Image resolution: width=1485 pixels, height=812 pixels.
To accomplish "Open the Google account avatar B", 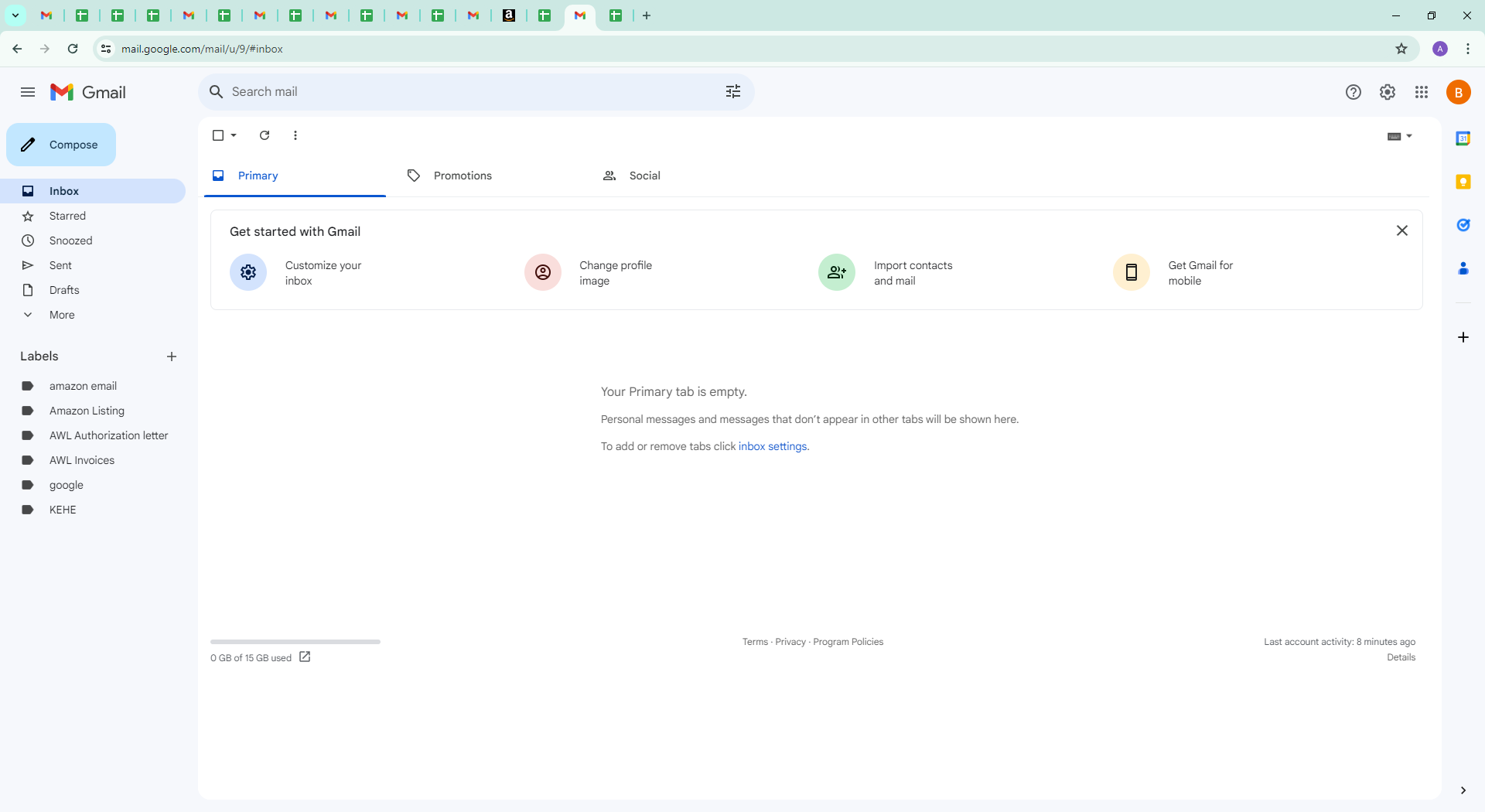I will coord(1459,92).
